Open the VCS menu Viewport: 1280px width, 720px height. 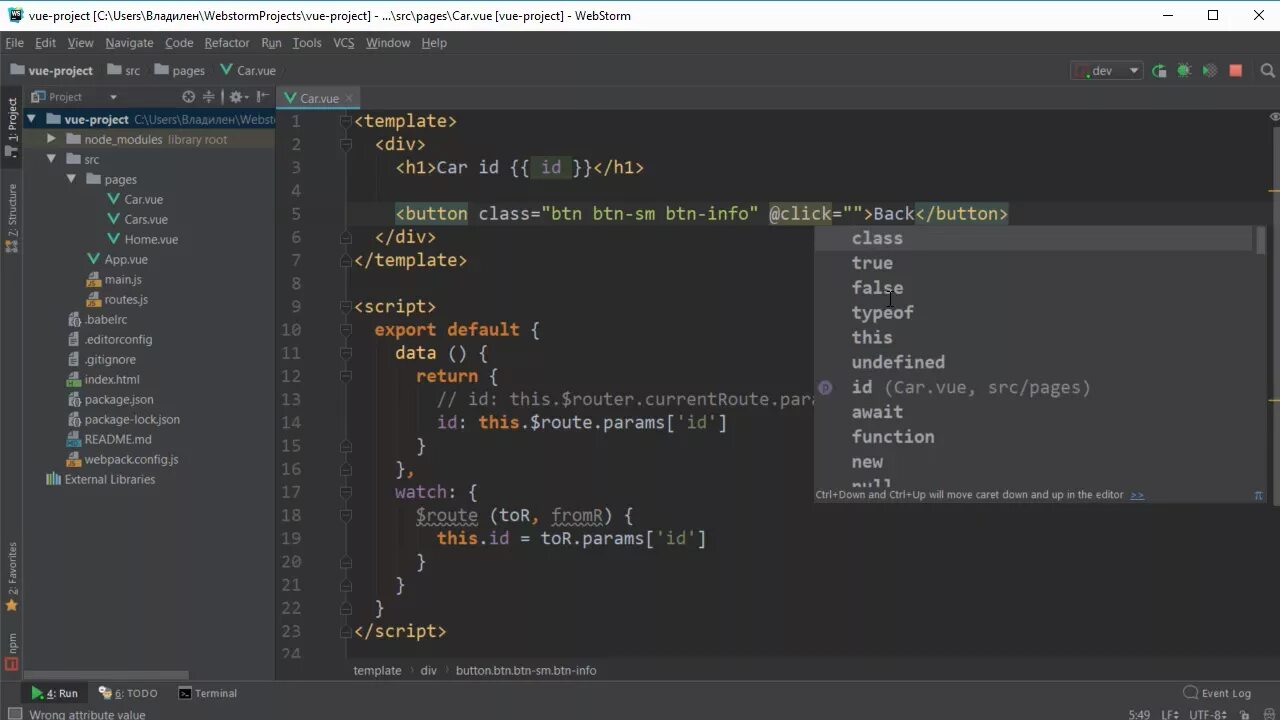[342, 42]
